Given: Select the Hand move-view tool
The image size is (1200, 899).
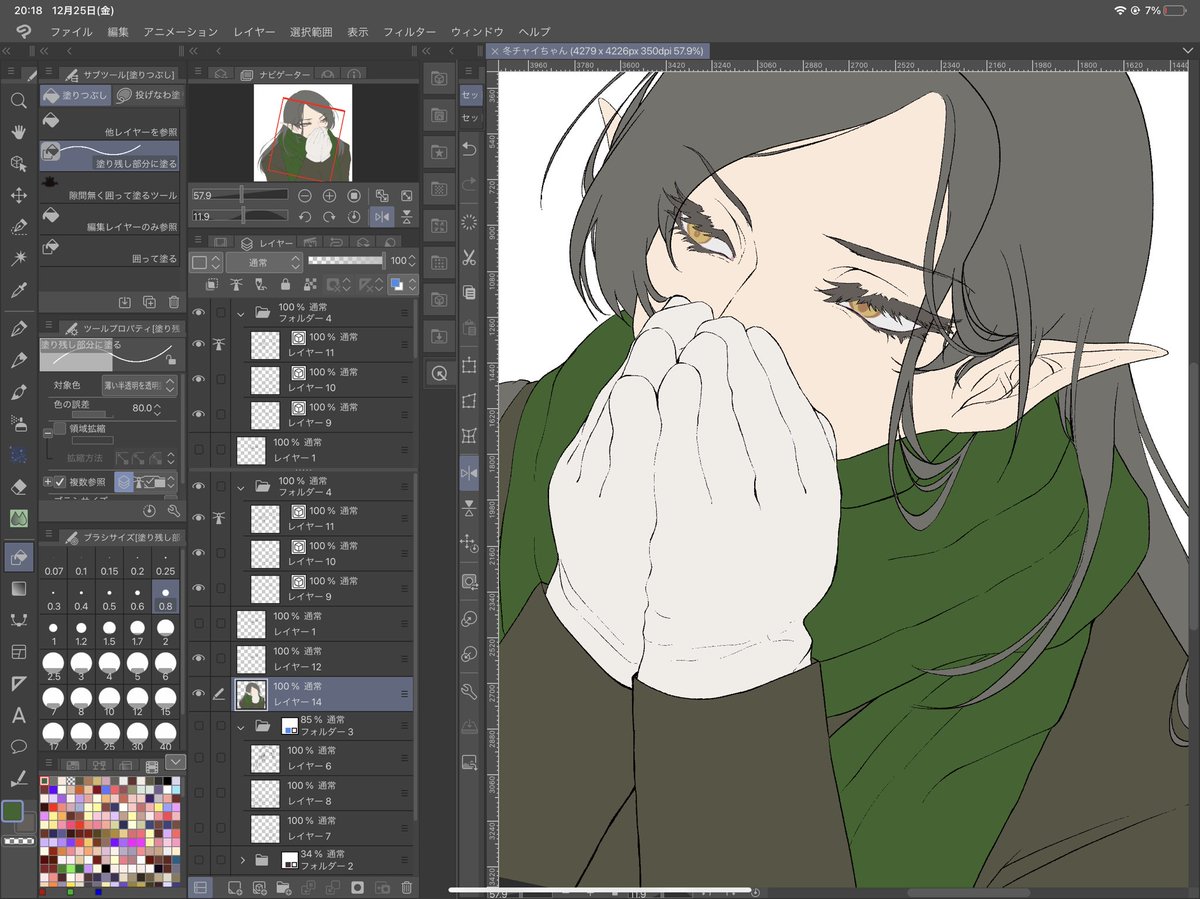Looking at the screenshot, I should coord(18,132).
